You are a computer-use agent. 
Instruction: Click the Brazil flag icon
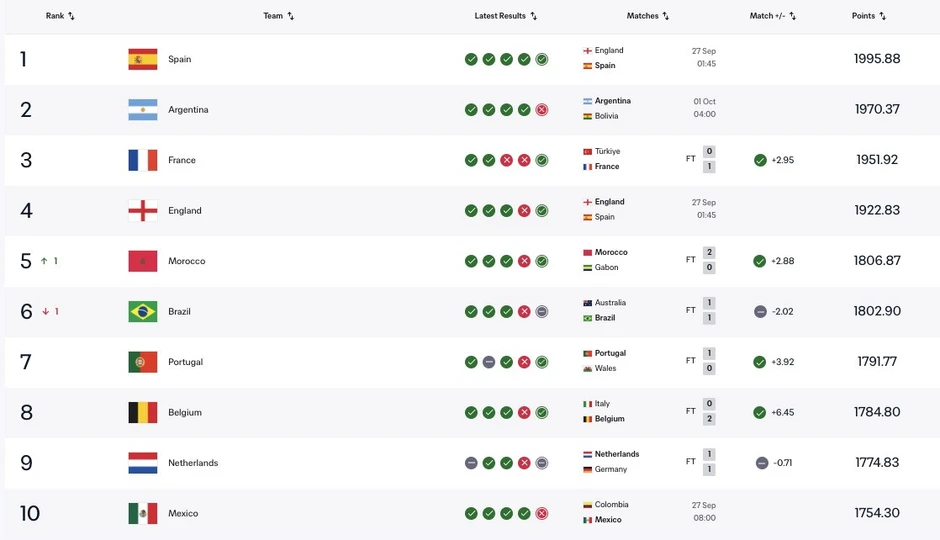(x=143, y=312)
